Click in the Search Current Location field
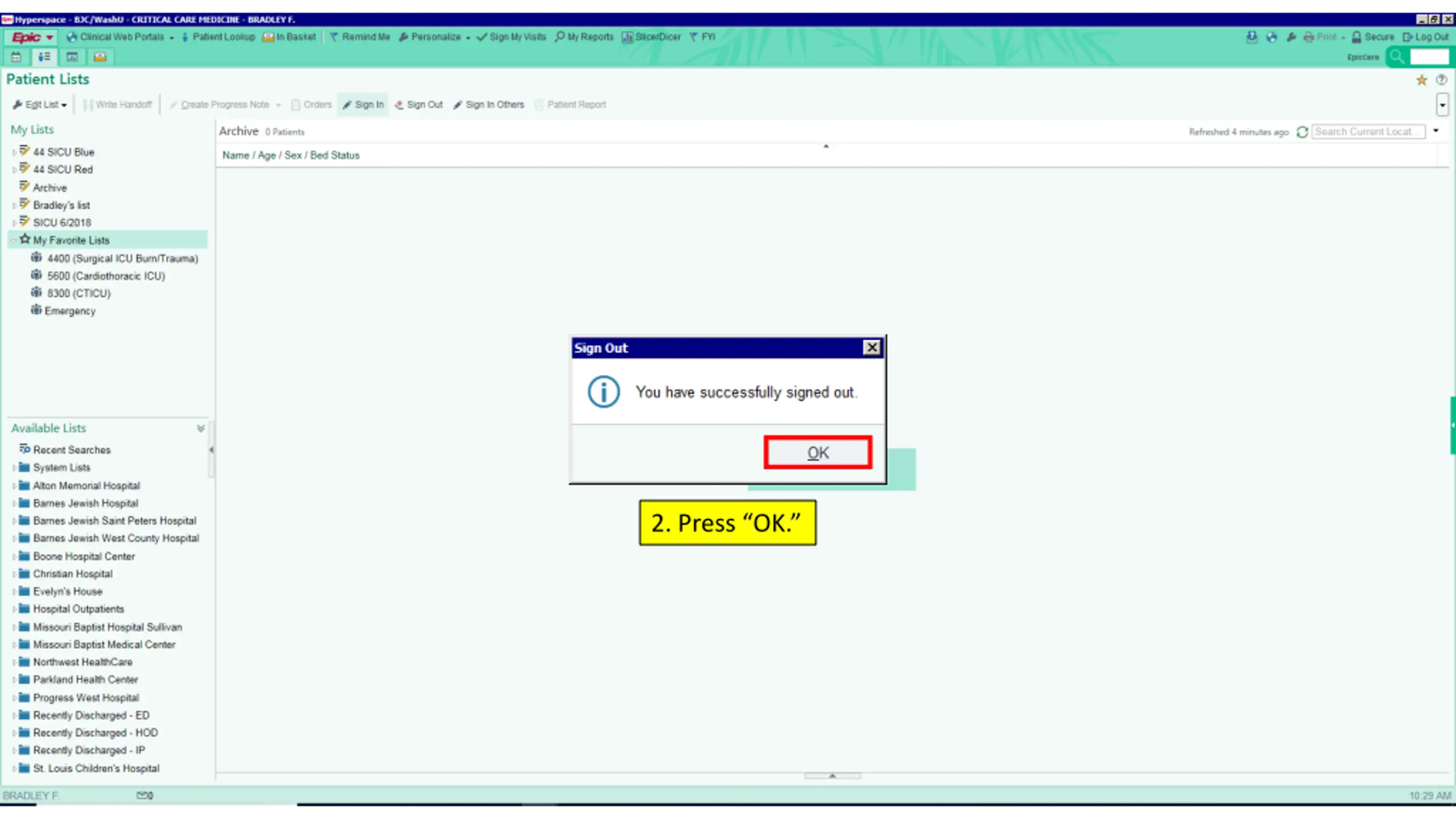This screenshot has height=819, width=1456. (1368, 132)
